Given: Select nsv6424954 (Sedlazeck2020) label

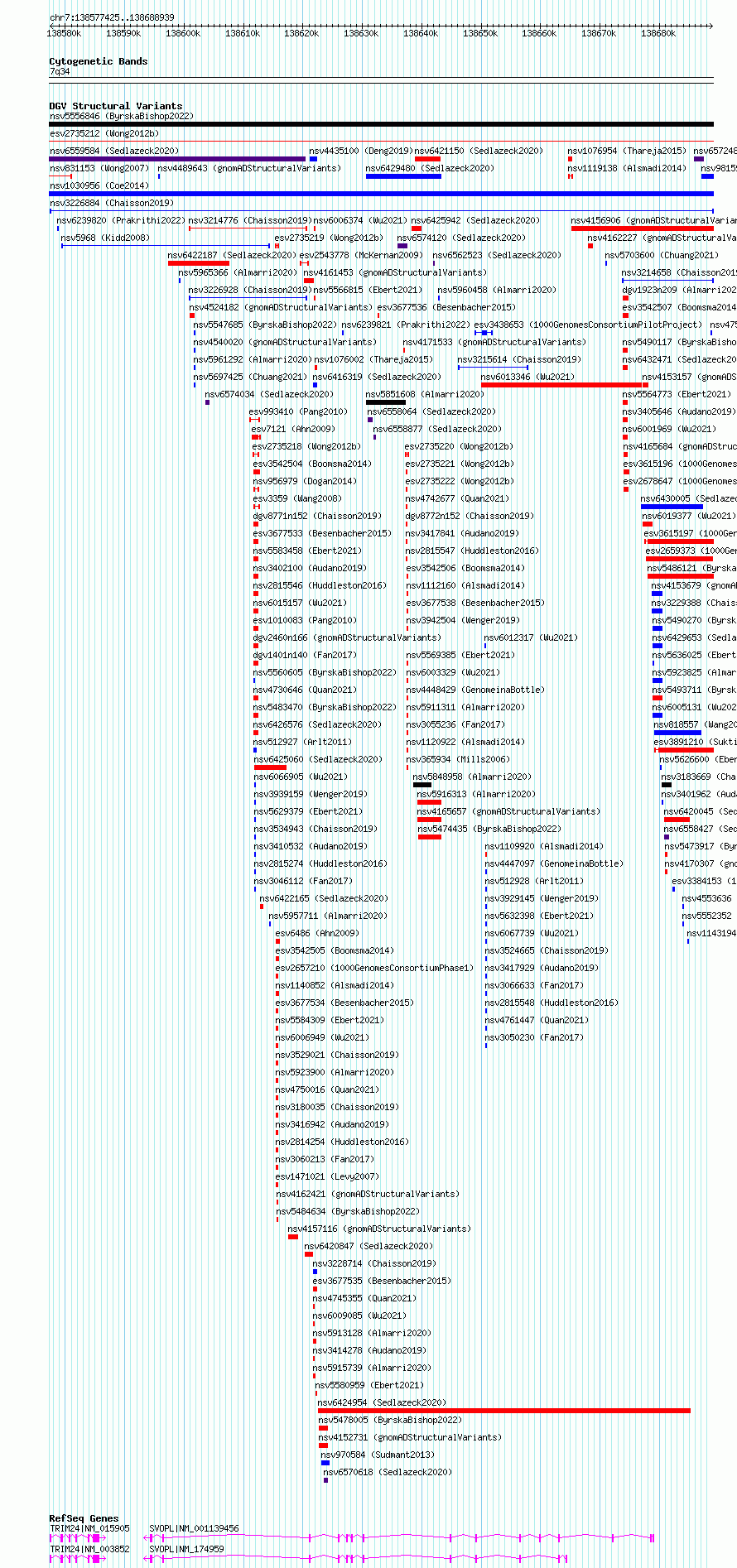Looking at the screenshot, I should 382,1403.
